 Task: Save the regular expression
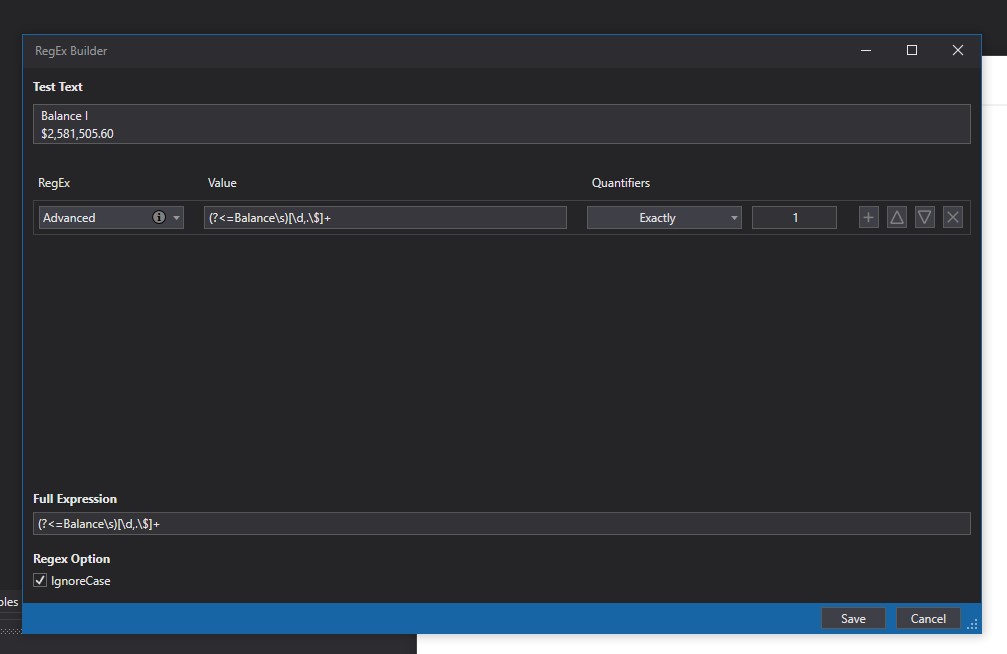click(853, 618)
